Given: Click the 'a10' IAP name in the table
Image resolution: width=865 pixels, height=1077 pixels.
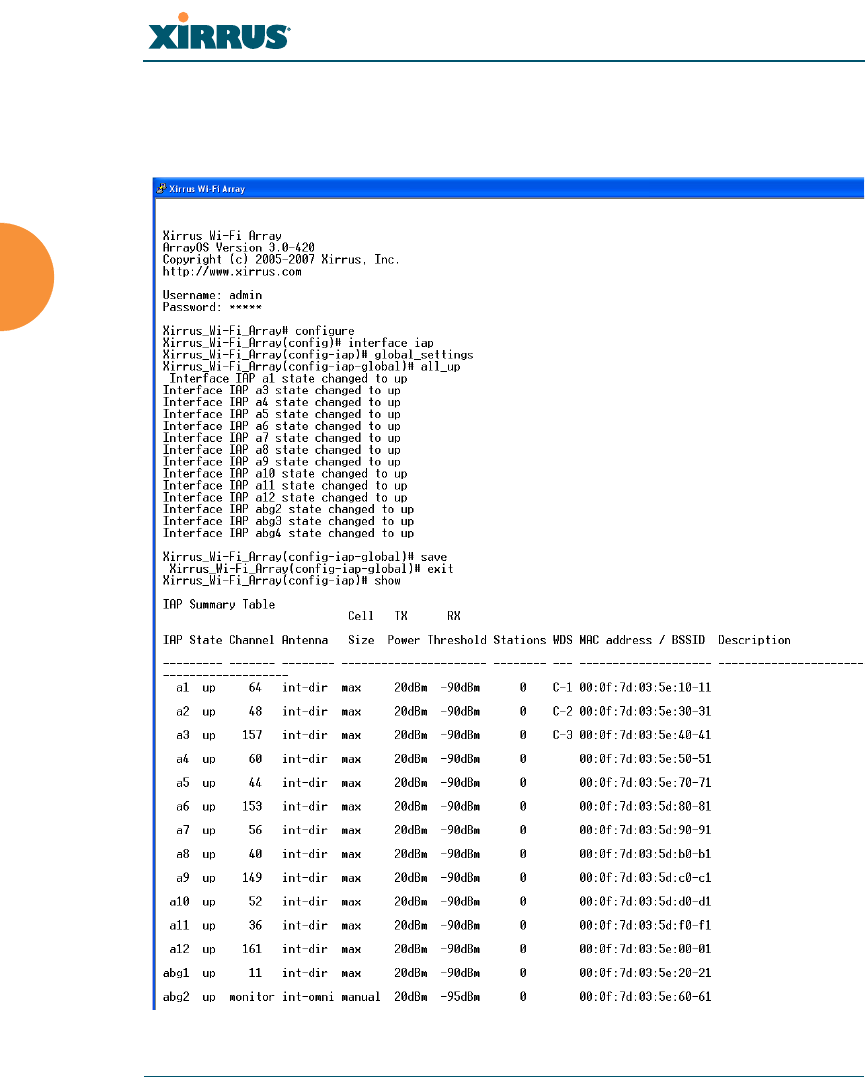Looking at the screenshot, I should click(x=179, y=902).
